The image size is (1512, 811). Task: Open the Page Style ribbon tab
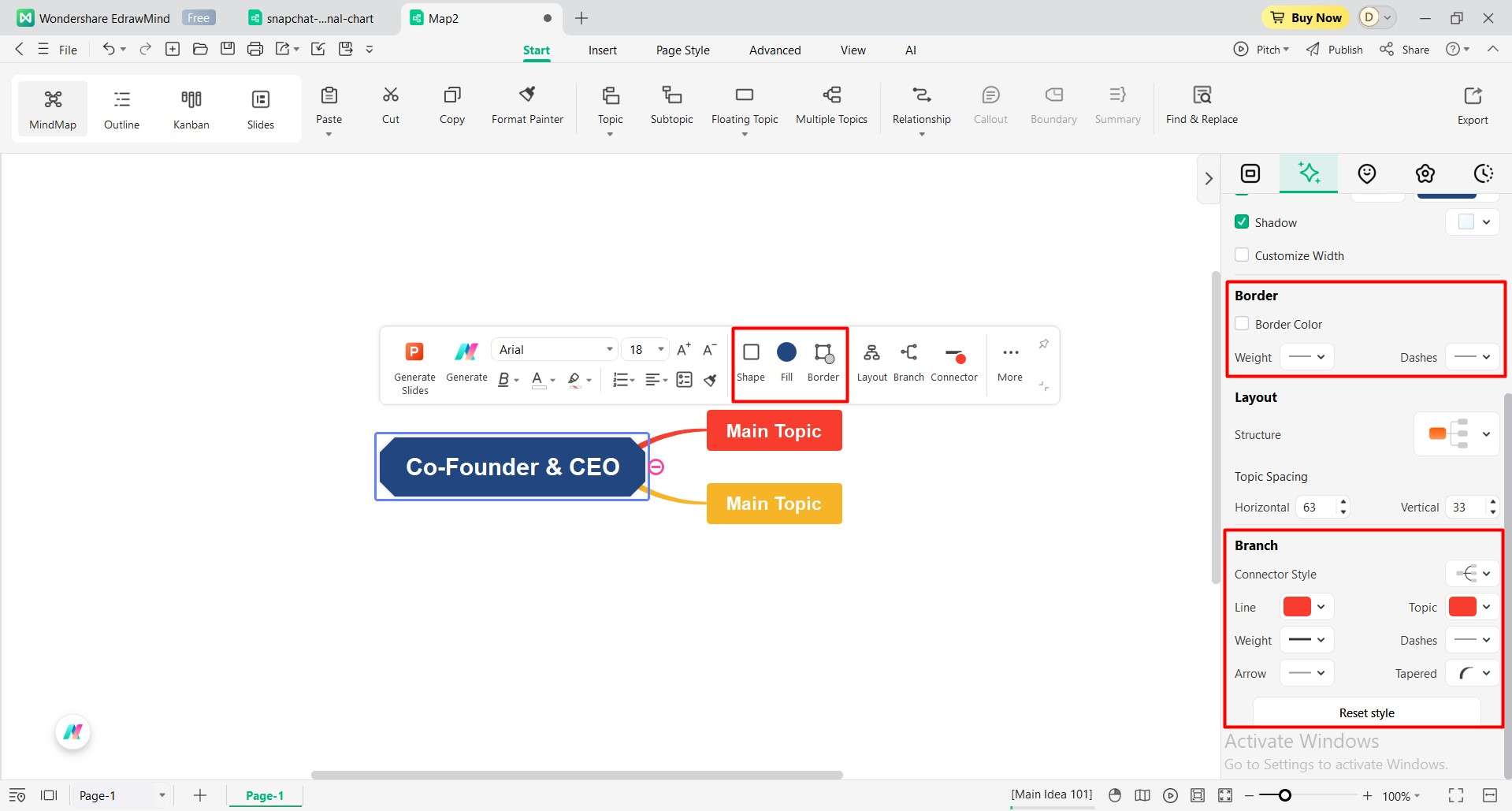click(682, 50)
